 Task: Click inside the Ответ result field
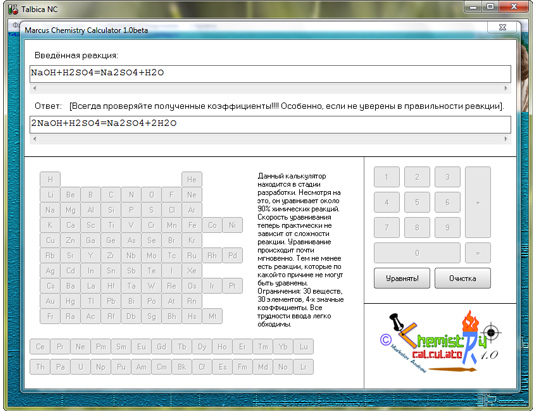tap(270, 124)
